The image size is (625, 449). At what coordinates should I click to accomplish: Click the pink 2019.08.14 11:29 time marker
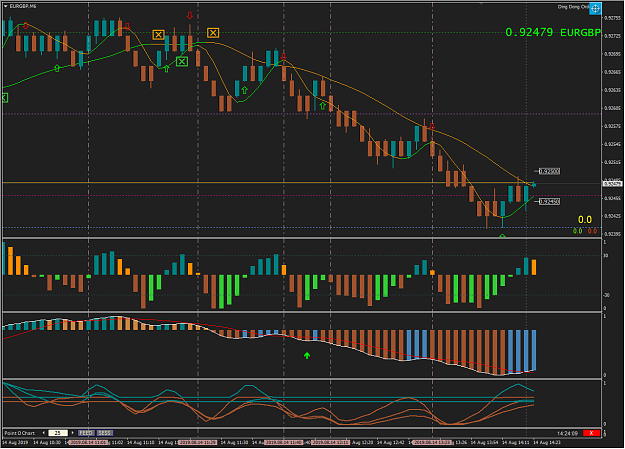point(198,442)
